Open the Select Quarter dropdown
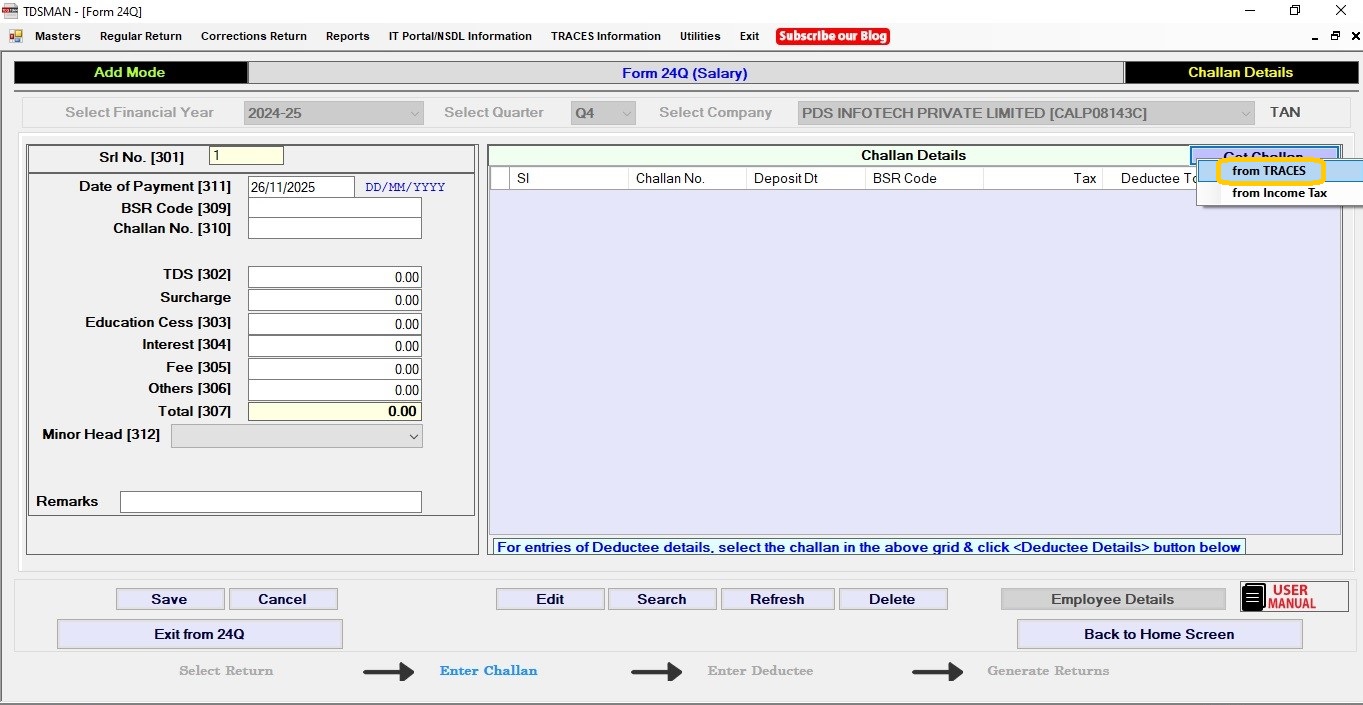The image size is (1363, 705). point(626,113)
